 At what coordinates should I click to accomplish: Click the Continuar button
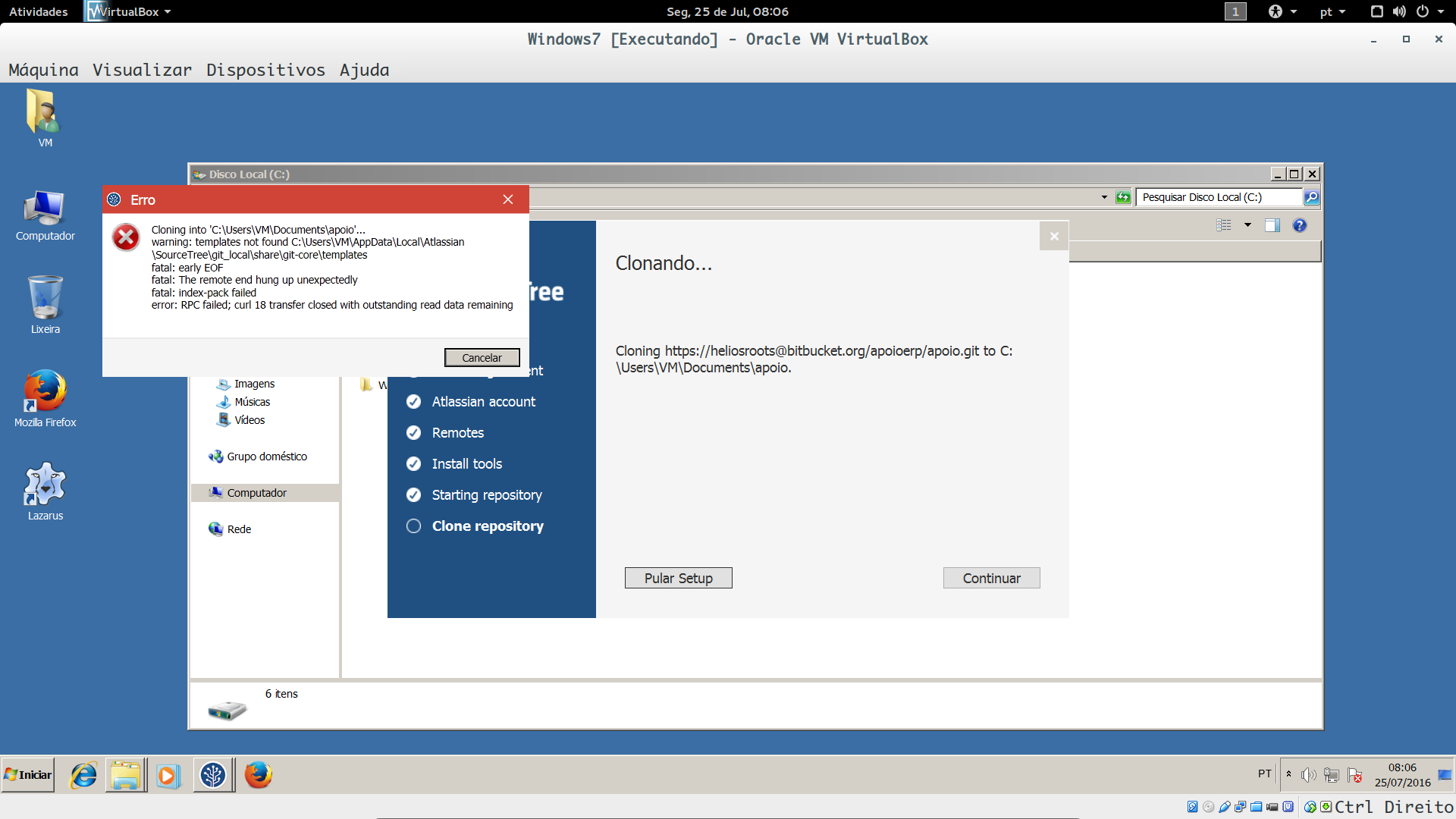click(991, 578)
